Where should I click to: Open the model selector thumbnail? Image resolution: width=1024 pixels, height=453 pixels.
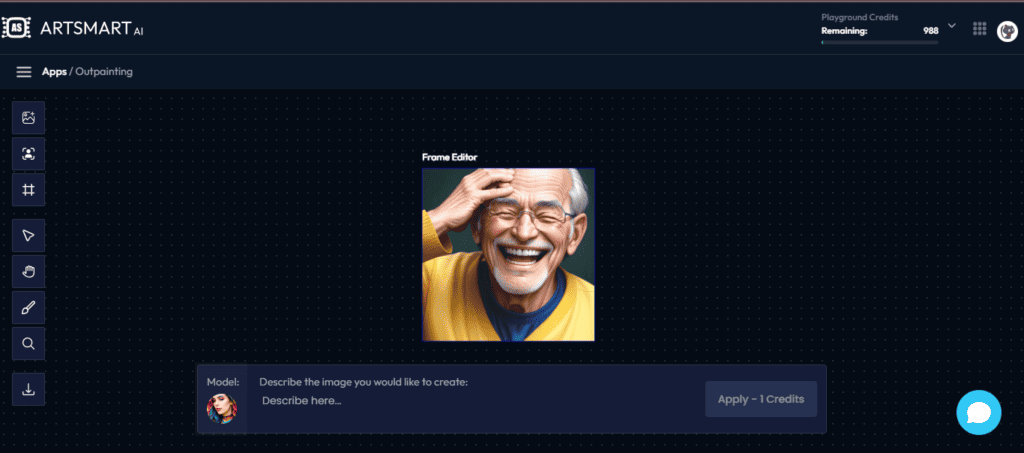[222, 409]
